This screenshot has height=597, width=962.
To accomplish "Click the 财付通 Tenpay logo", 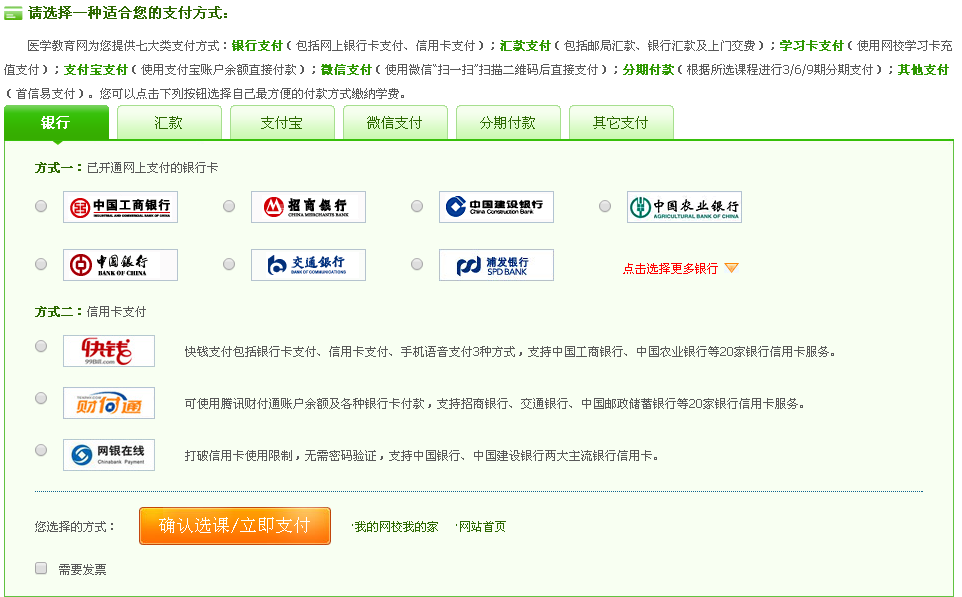I will (x=109, y=403).
